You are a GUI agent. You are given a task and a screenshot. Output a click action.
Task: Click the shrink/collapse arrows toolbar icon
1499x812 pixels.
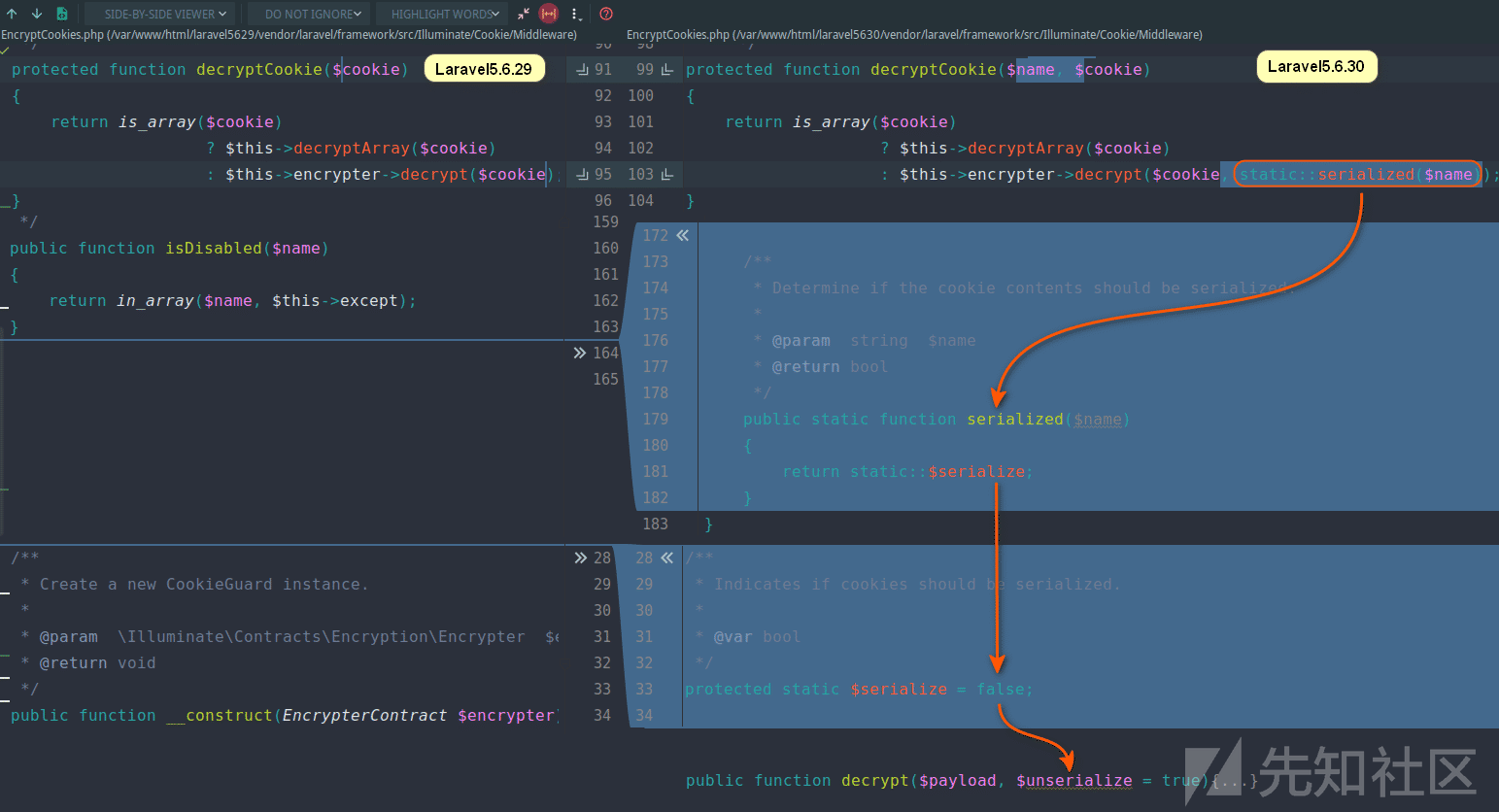tap(524, 14)
